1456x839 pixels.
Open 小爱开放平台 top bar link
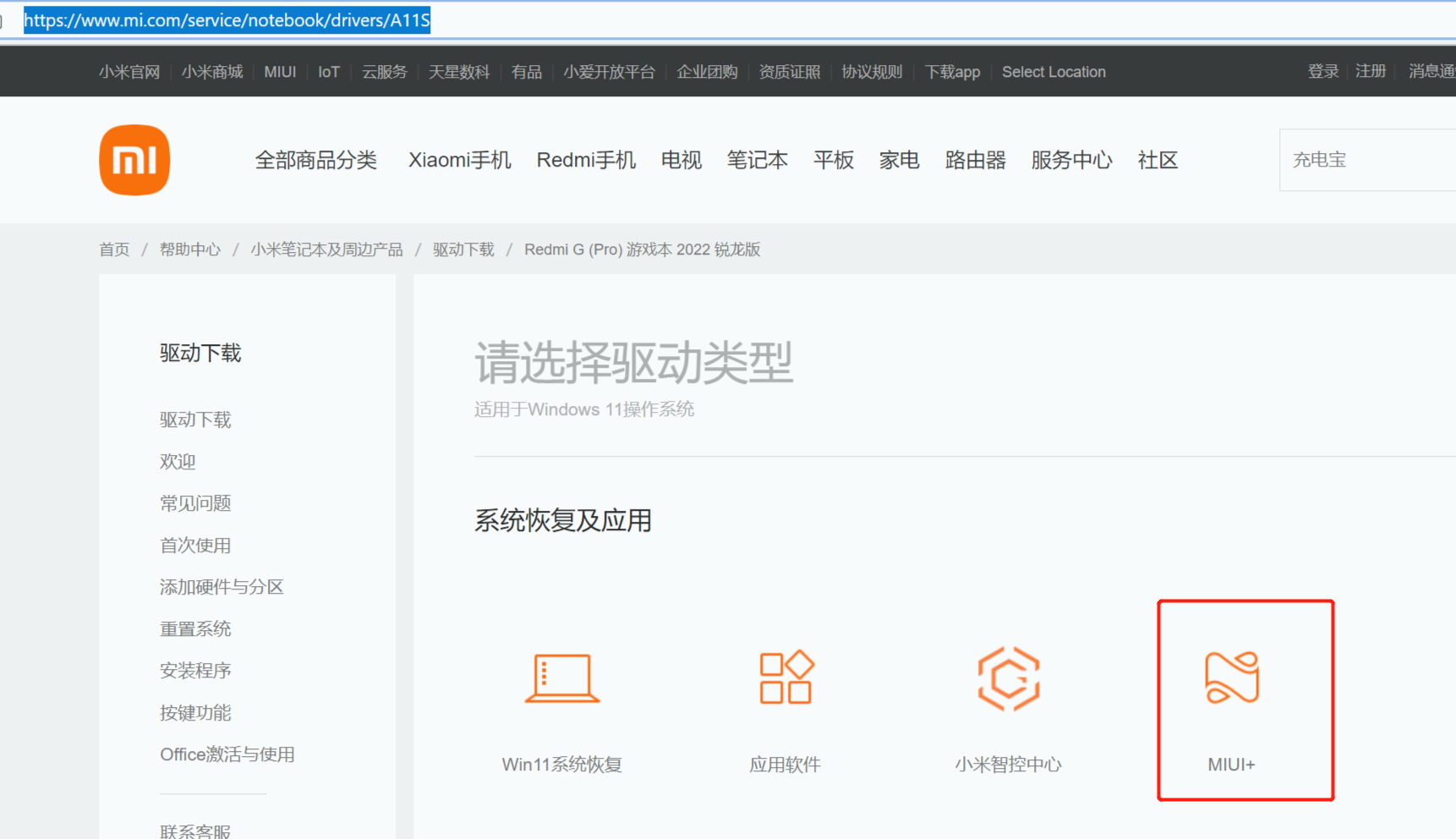(x=610, y=72)
